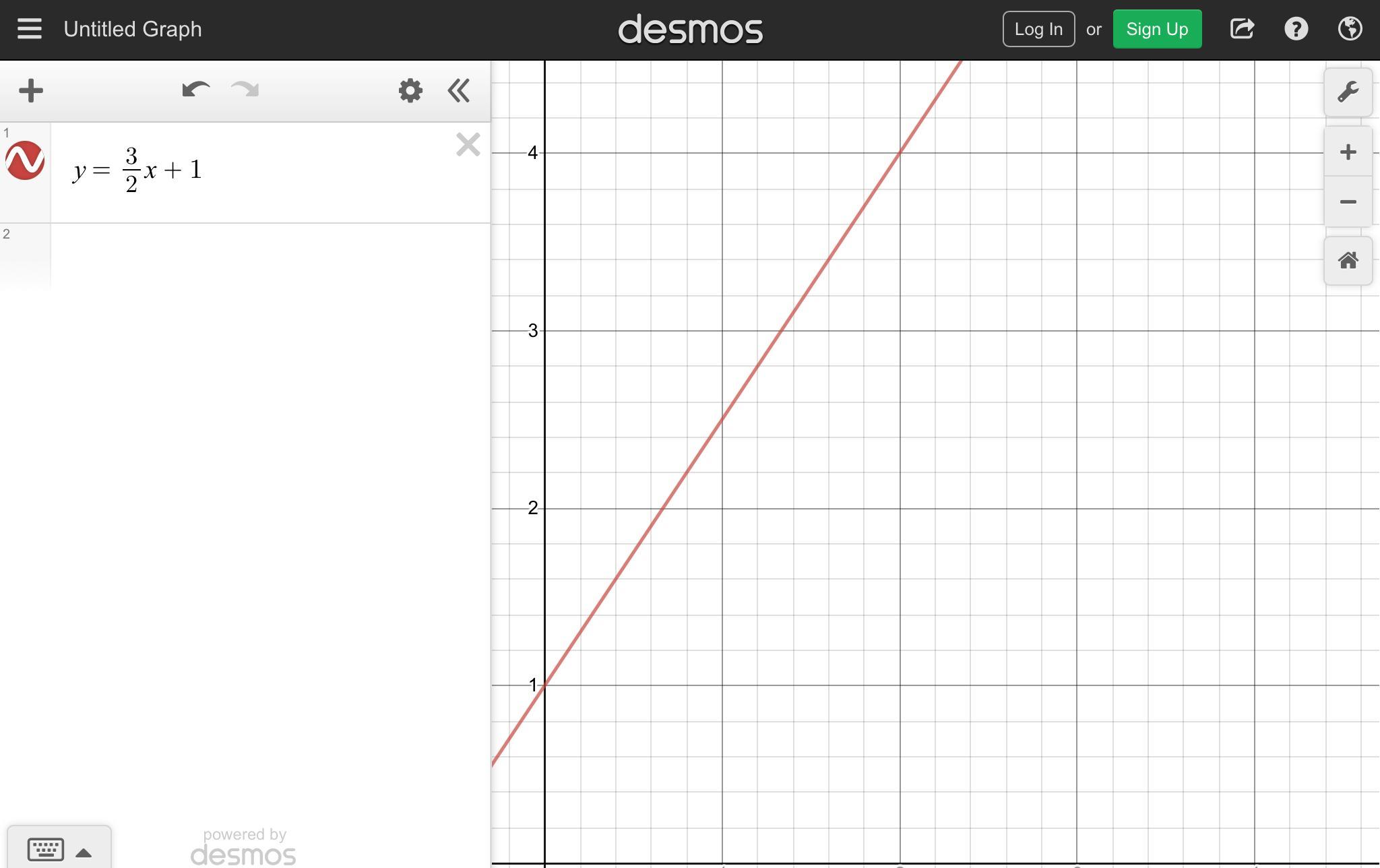Viewport: 1380px width, 868px height.
Task: Collapse the expression list panel
Action: click(459, 90)
